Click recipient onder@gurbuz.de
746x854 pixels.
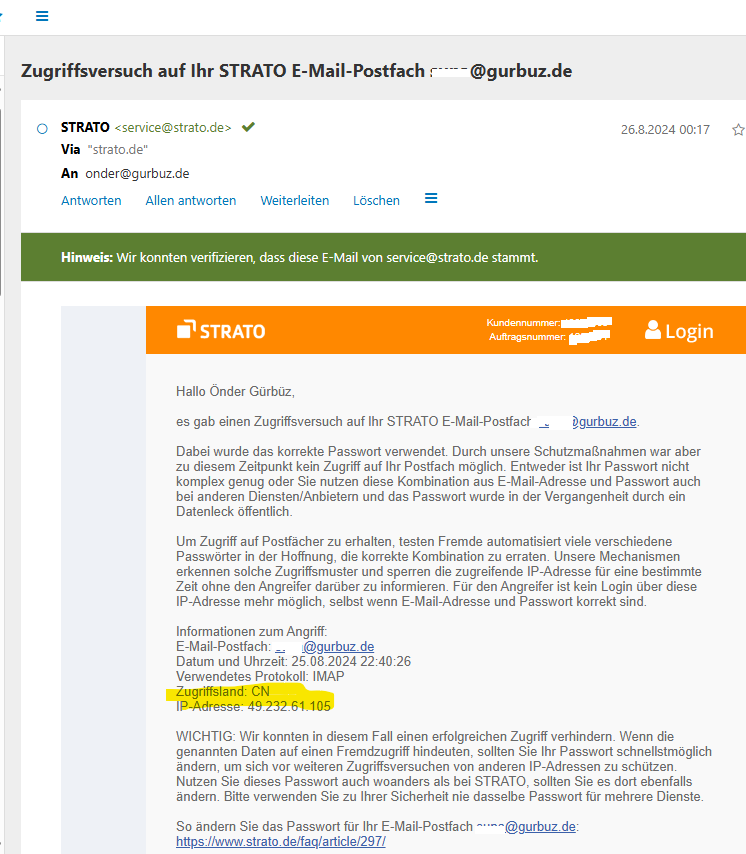click(137, 174)
